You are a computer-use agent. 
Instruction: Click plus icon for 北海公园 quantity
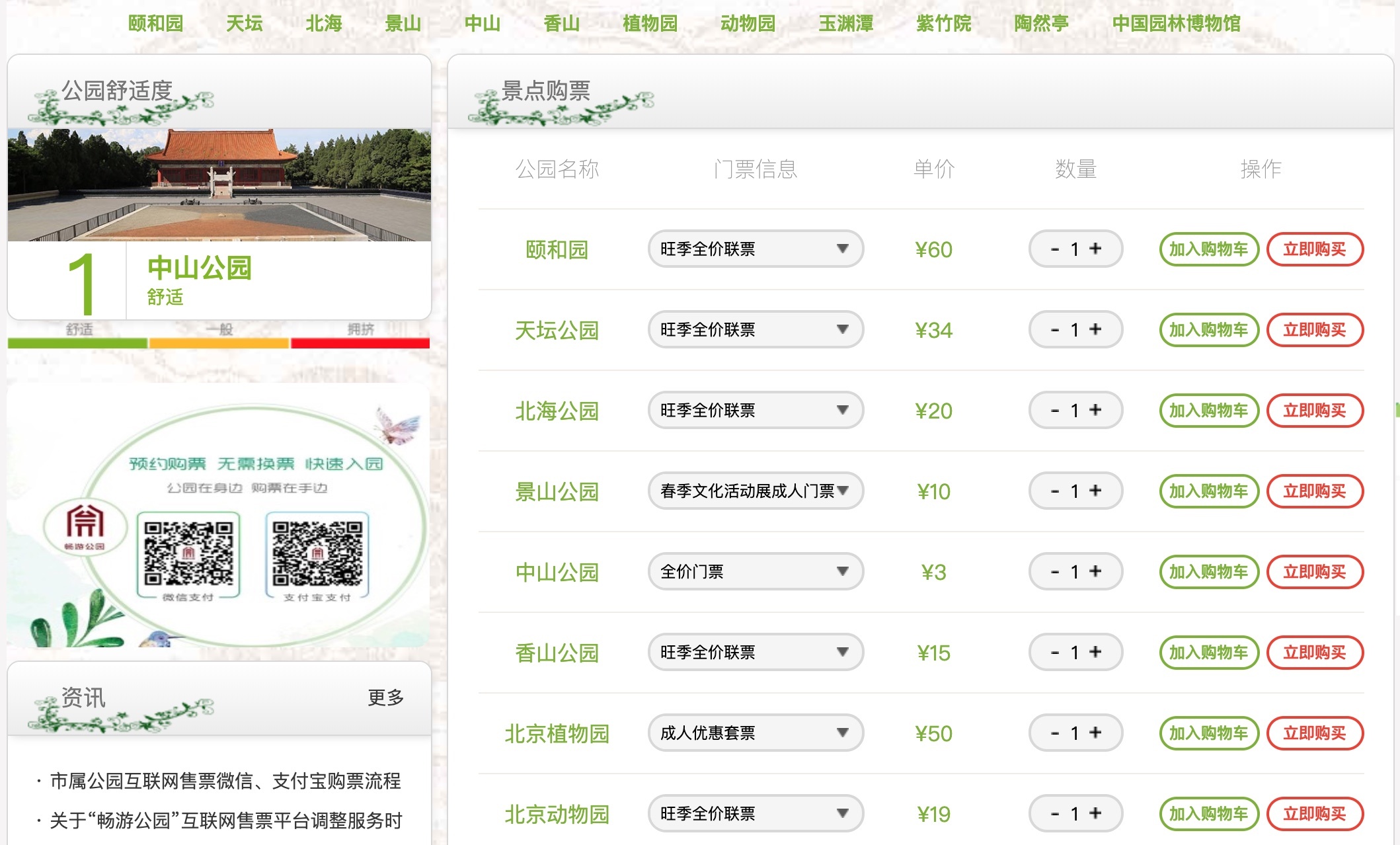(x=1095, y=410)
